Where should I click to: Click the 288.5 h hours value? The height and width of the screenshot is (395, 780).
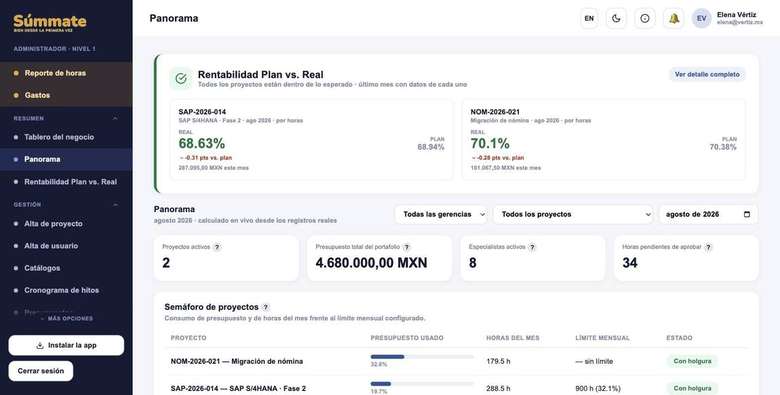pos(498,388)
